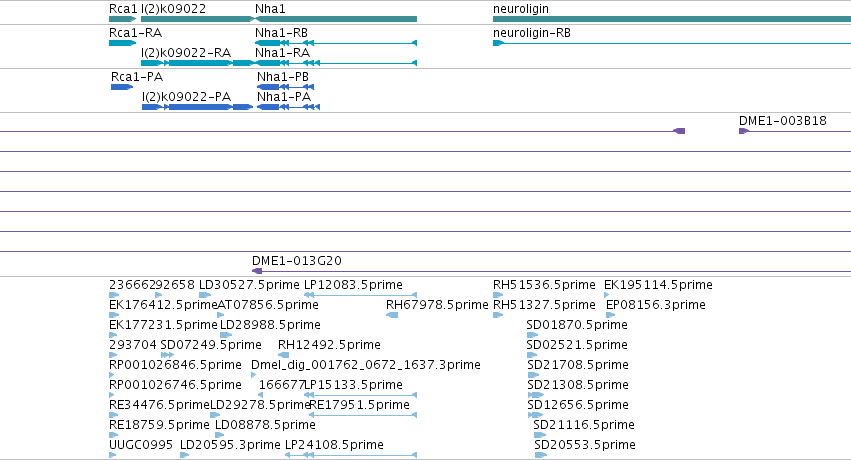
Task: Click the LP12083.5prime EST label
Action: tap(353, 285)
